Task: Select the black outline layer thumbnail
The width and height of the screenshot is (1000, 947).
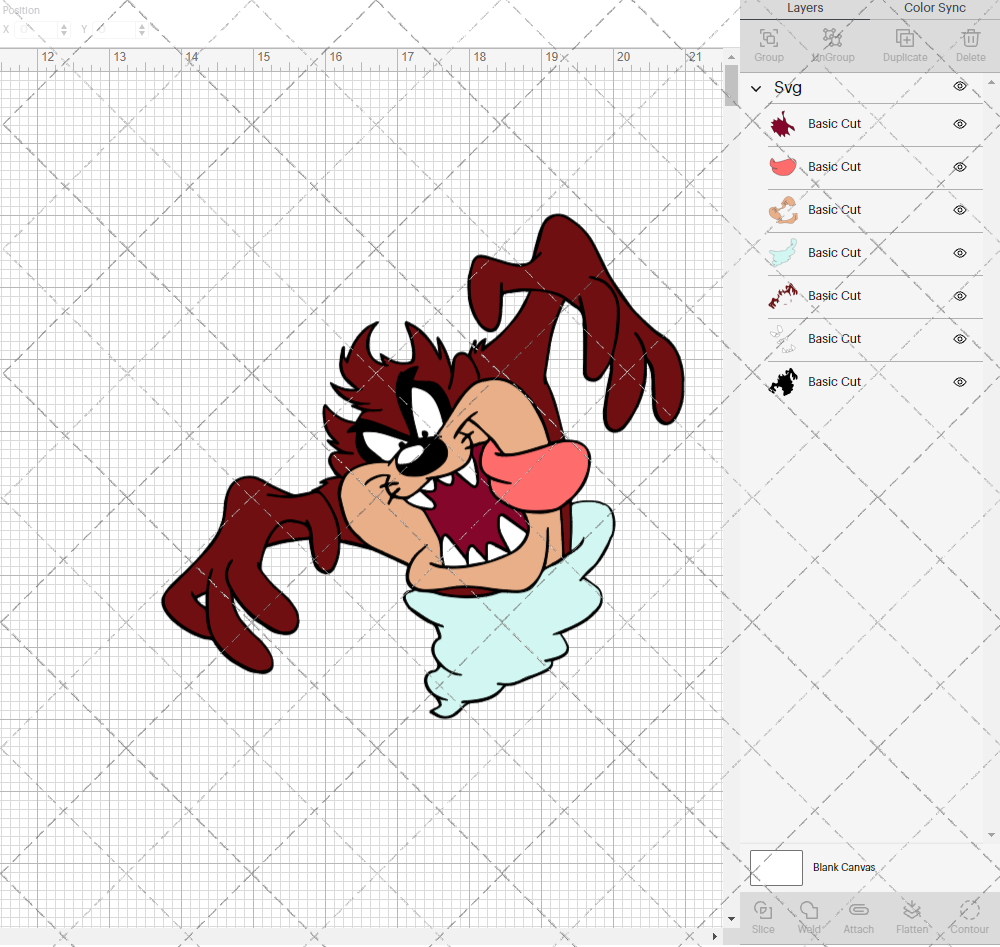Action: 783,381
